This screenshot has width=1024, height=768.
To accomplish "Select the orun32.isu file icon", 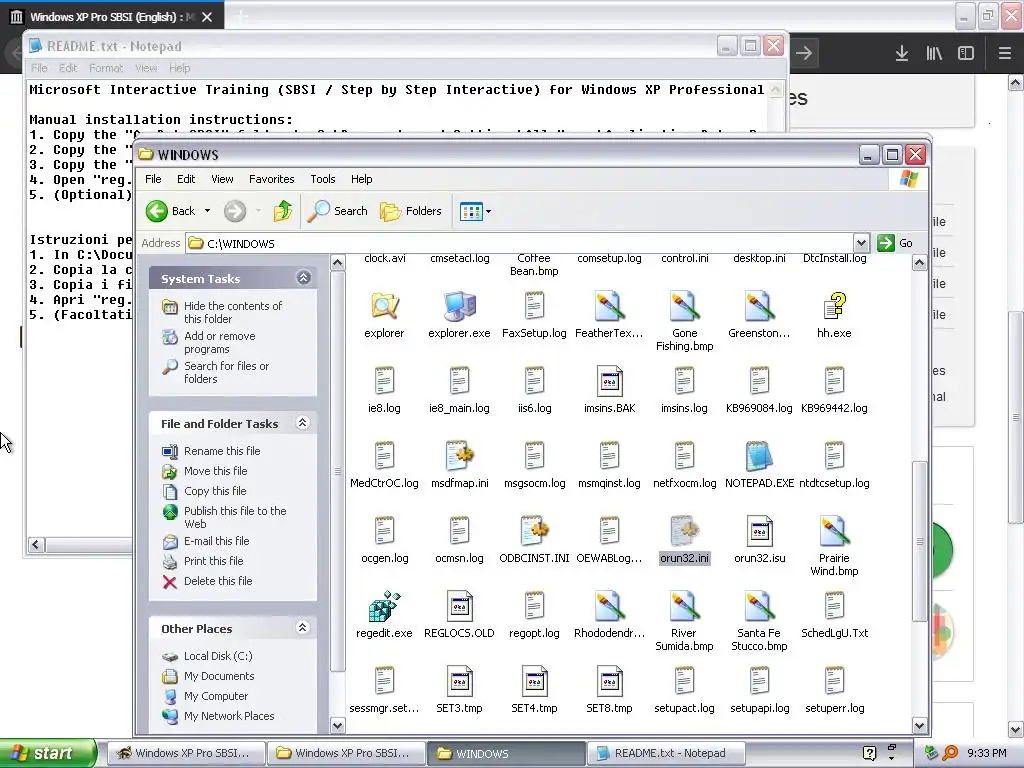I will coord(759,531).
